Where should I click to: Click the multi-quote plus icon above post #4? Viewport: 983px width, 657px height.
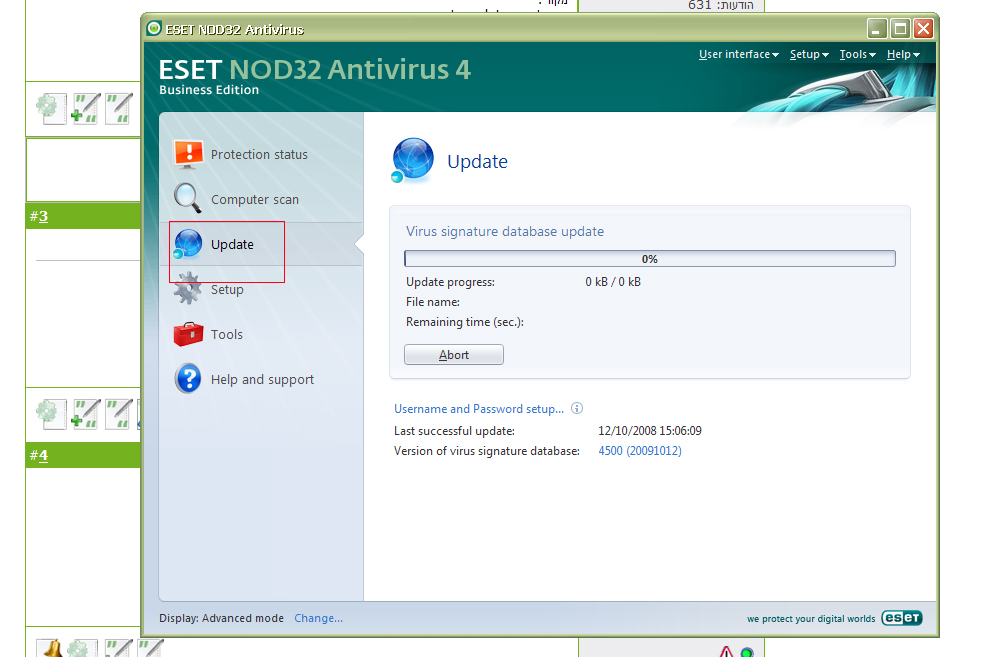pos(85,414)
